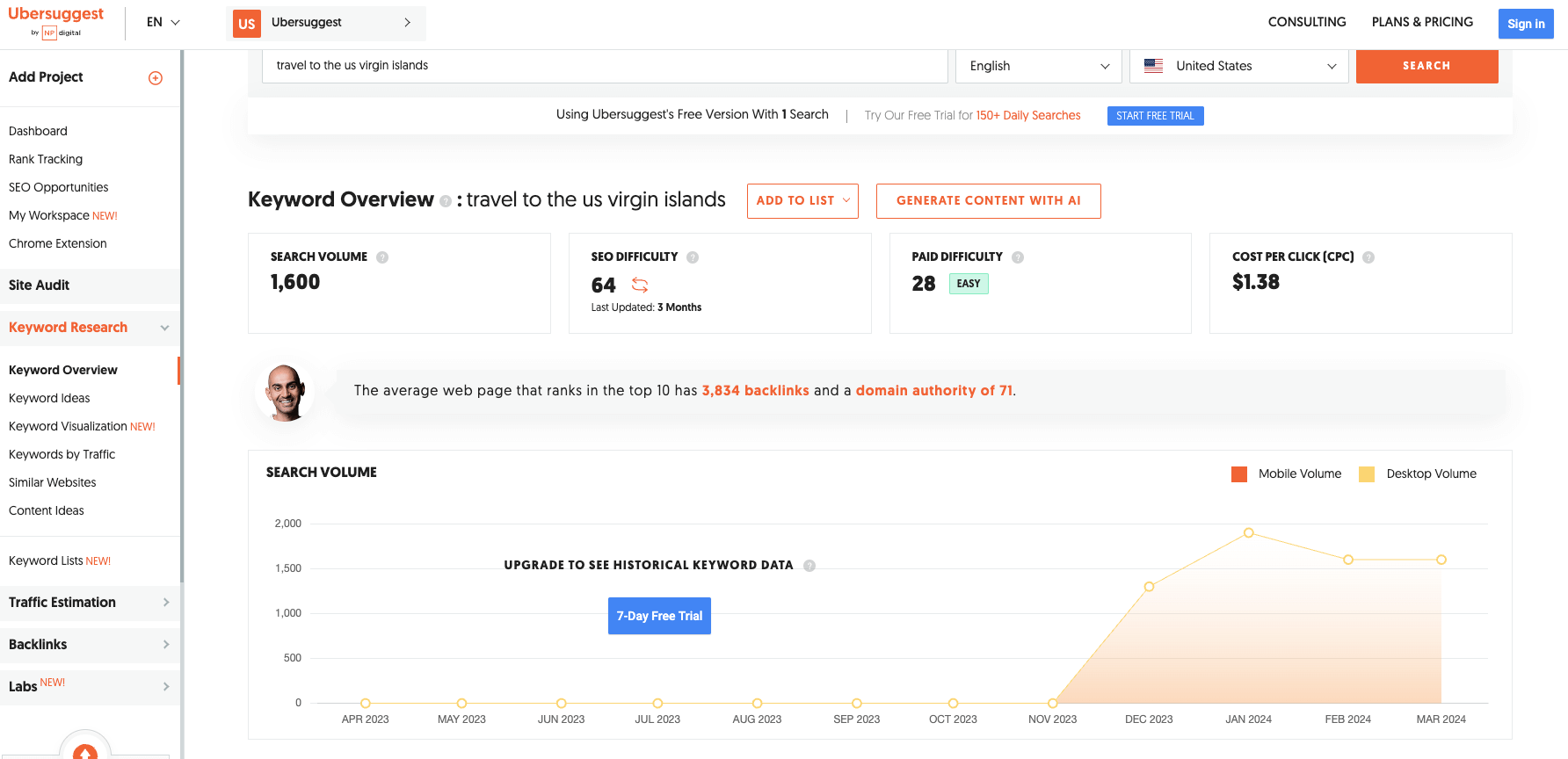Click the historical keyword data help icon
The height and width of the screenshot is (759, 1568).
tap(809, 566)
